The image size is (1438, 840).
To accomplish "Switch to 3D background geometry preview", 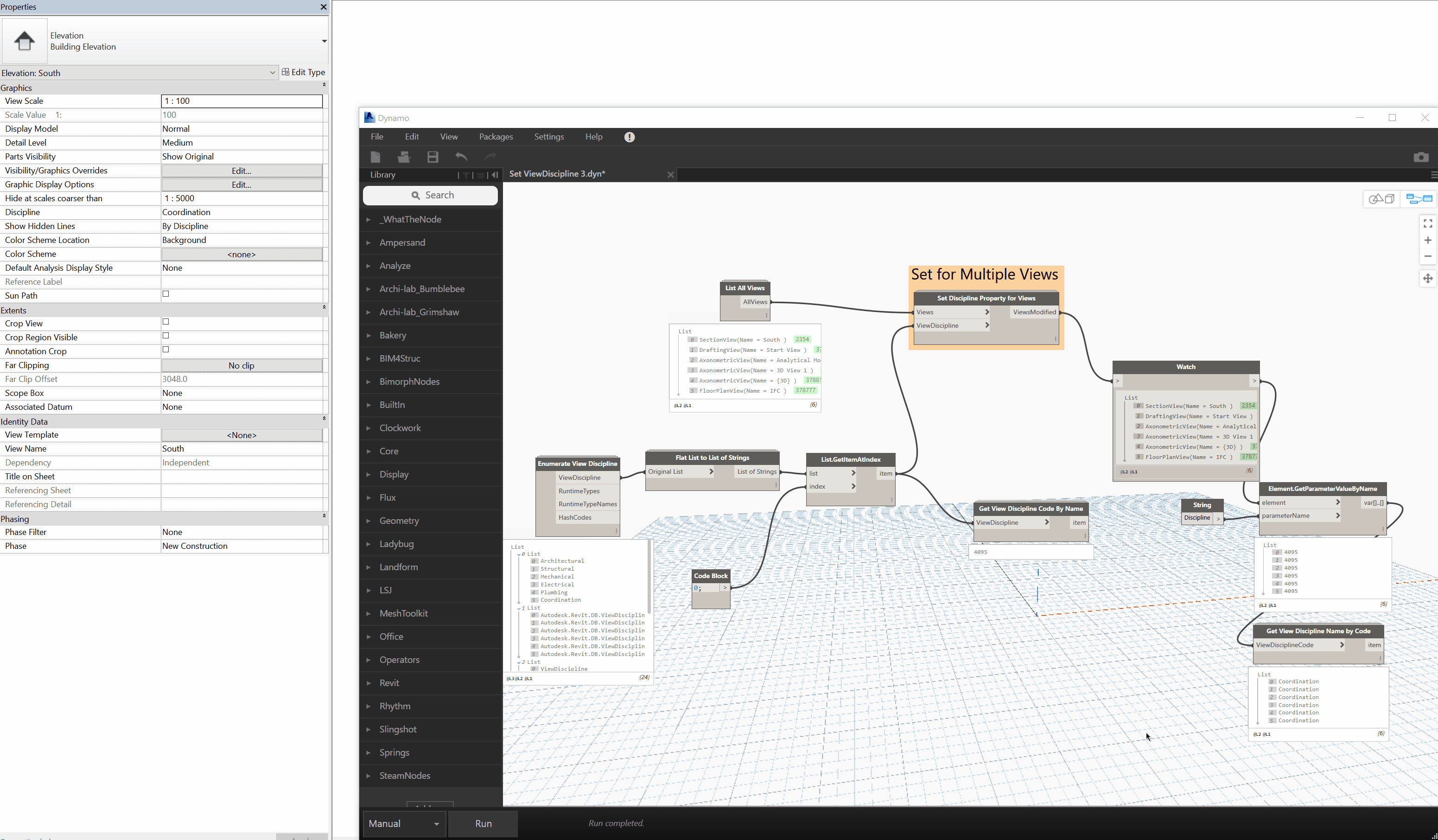I will [1382, 198].
